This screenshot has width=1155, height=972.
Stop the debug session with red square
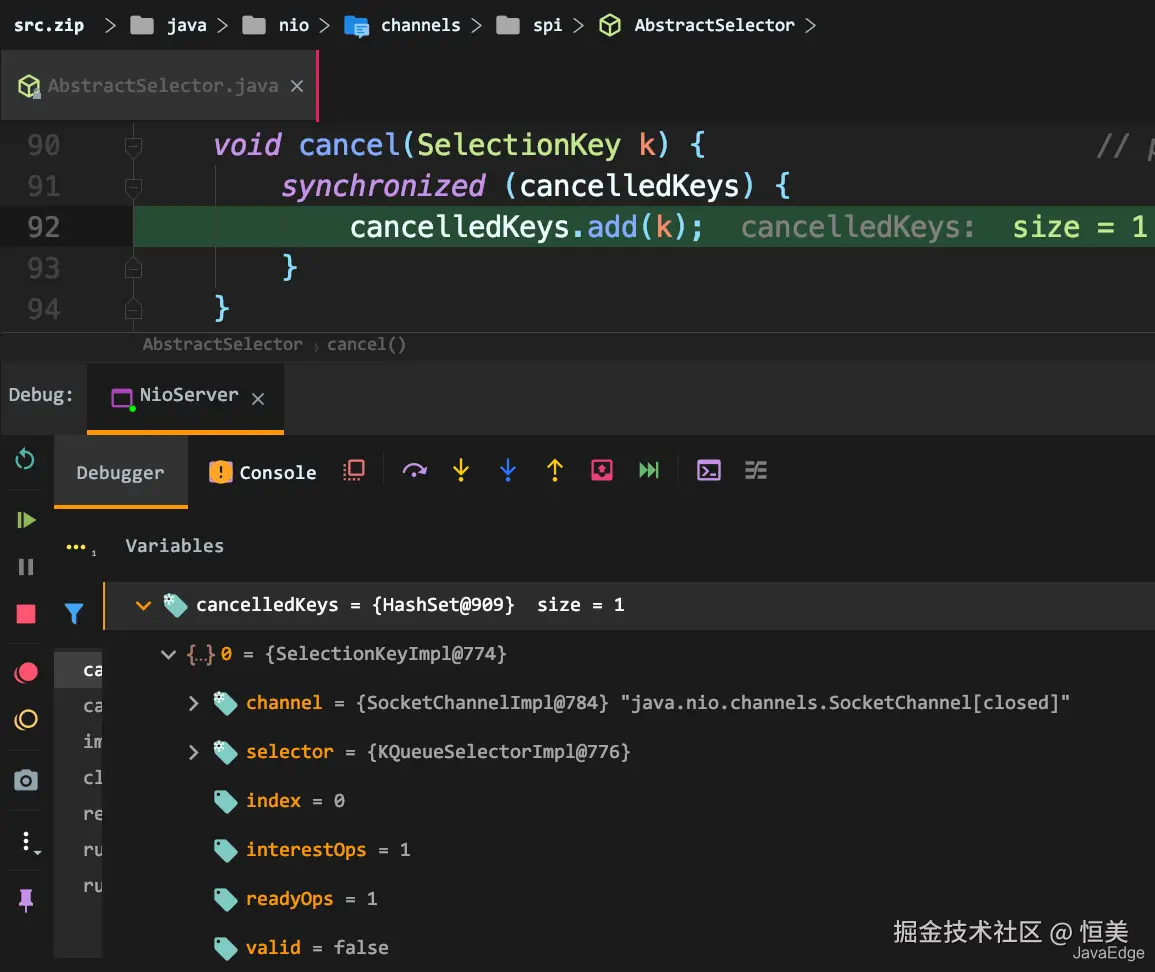pyautogui.click(x=26, y=614)
